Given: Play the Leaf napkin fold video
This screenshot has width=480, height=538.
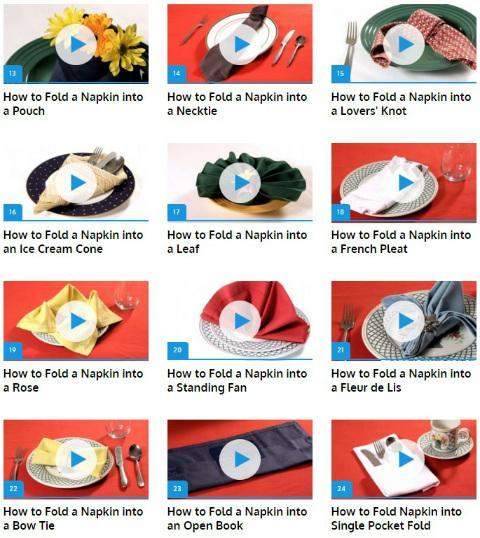Looking at the screenshot, I should [240, 183].
